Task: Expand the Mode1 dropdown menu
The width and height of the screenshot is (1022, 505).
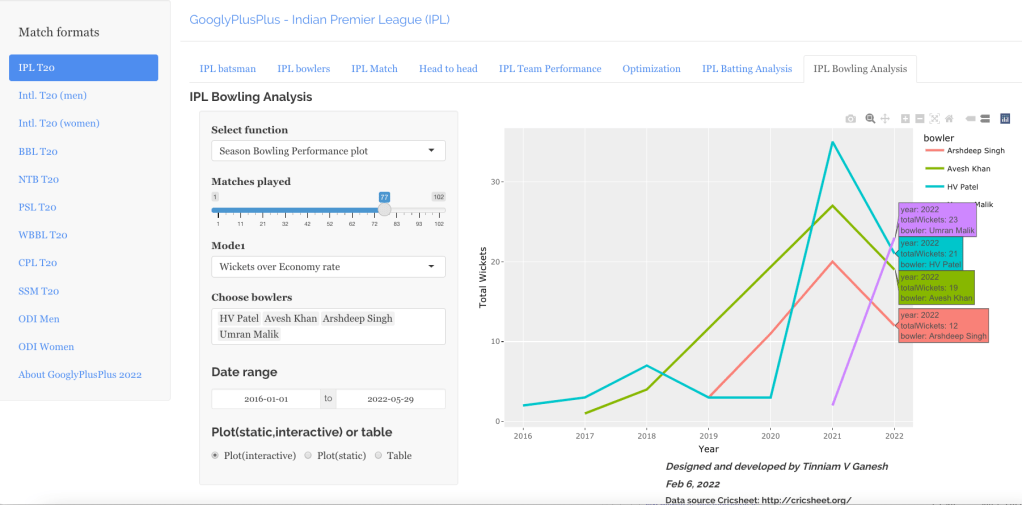Action: (328, 267)
